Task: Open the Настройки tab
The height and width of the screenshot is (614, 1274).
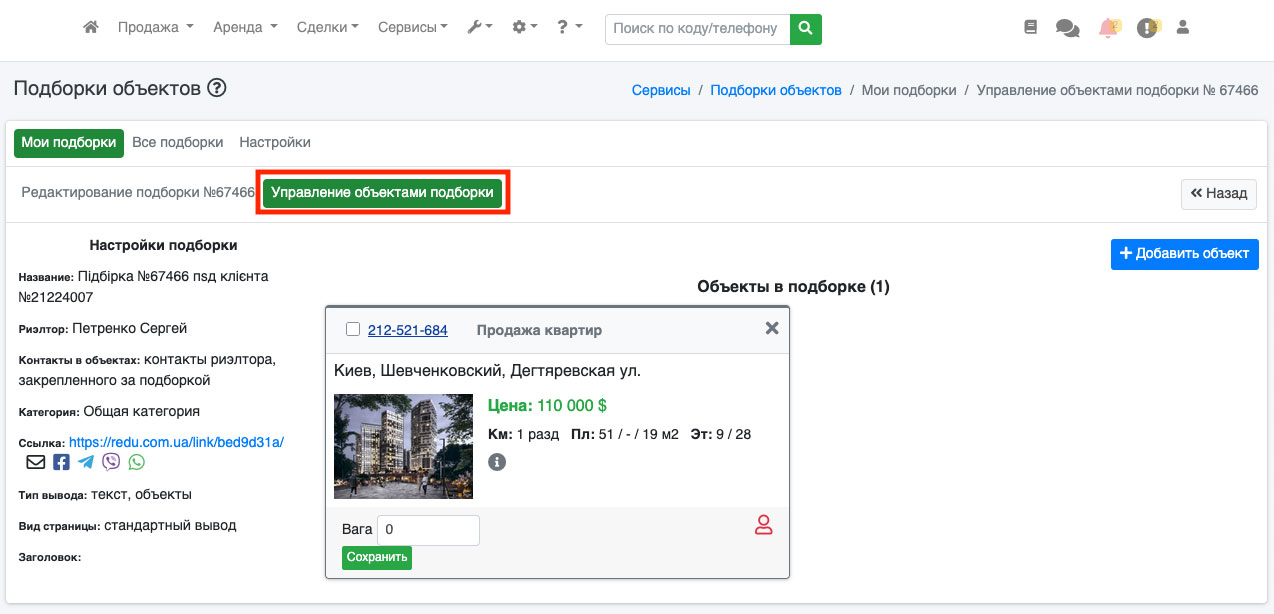Action: click(x=275, y=143)
